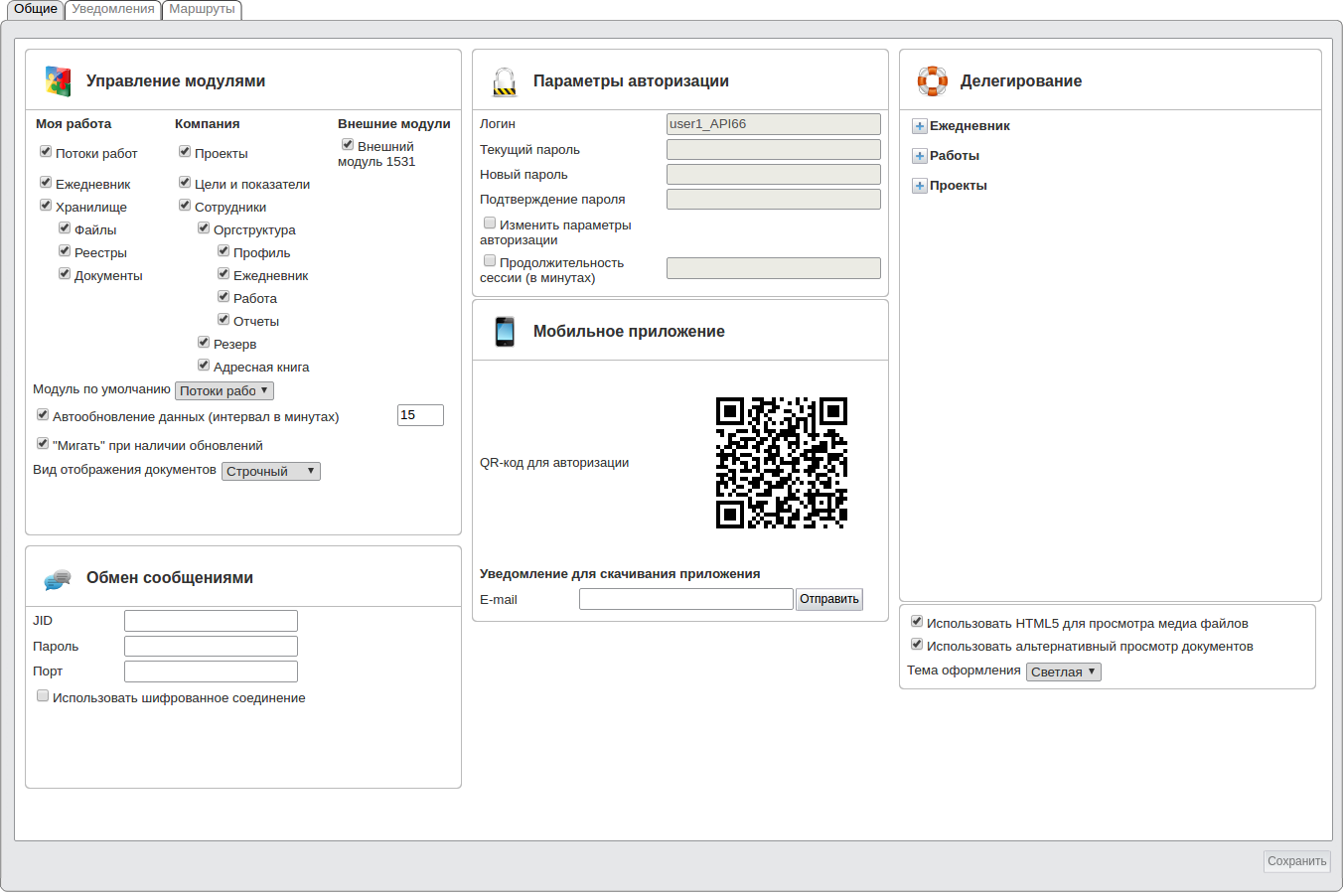
Task: Click the Внешние модули column header
Action: 394,124
